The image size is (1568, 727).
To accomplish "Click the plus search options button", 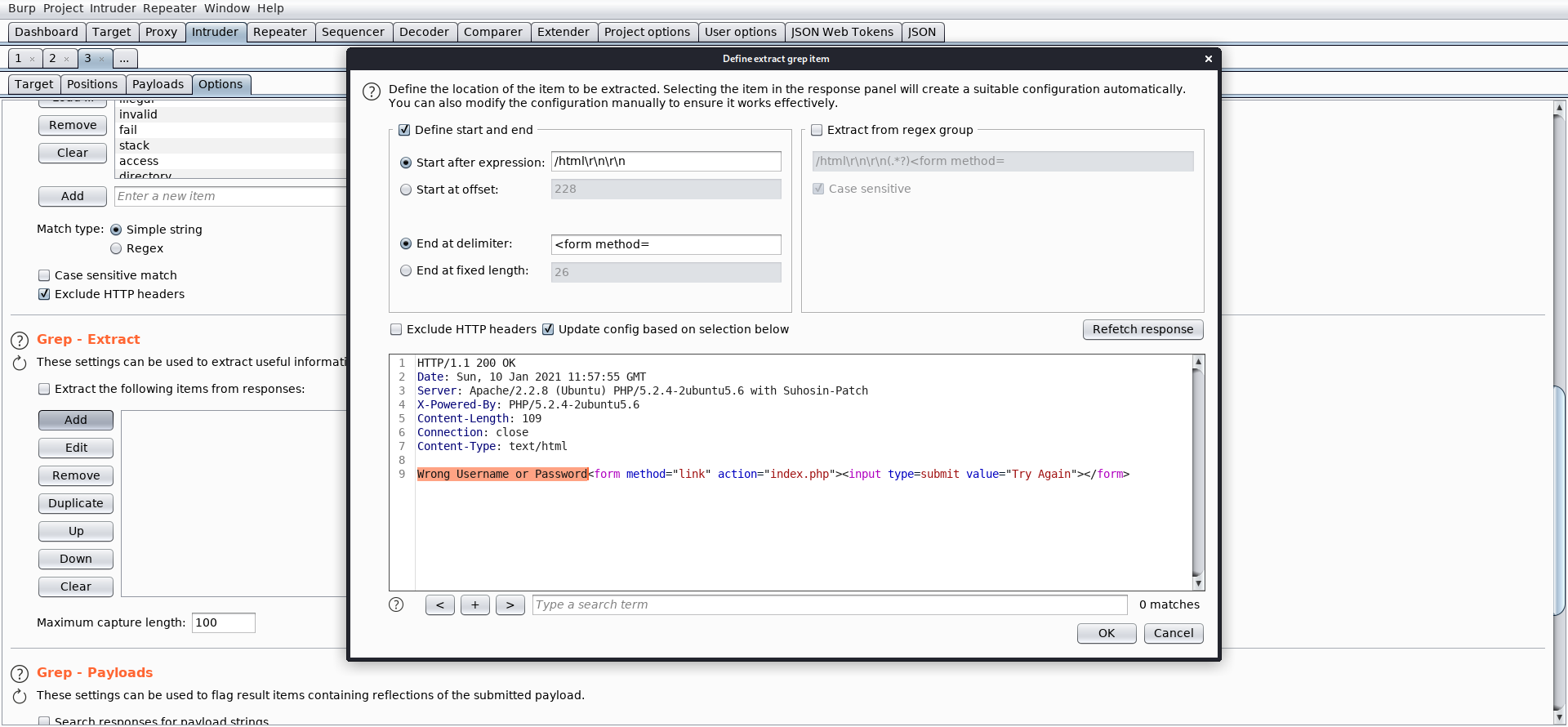I will click(x=475, y=605).
